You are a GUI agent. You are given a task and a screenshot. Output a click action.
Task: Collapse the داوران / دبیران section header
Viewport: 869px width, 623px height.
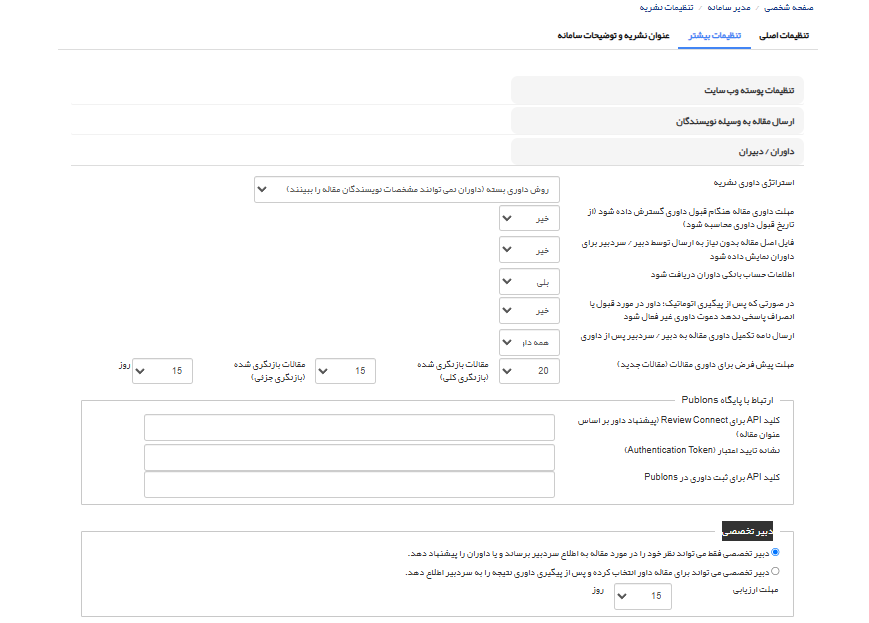pos(657,152)
